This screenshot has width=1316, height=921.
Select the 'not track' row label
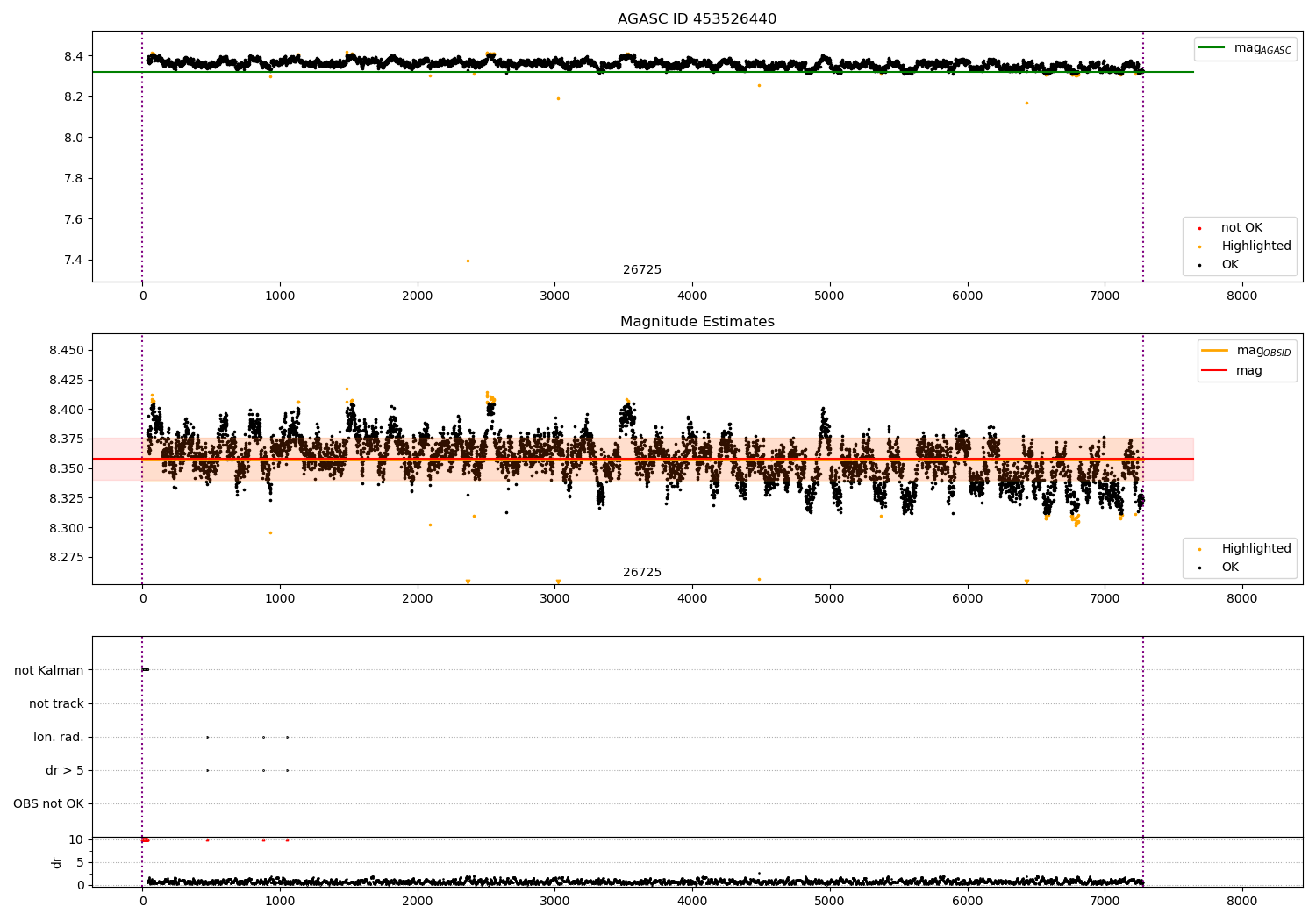click(56, 703)
